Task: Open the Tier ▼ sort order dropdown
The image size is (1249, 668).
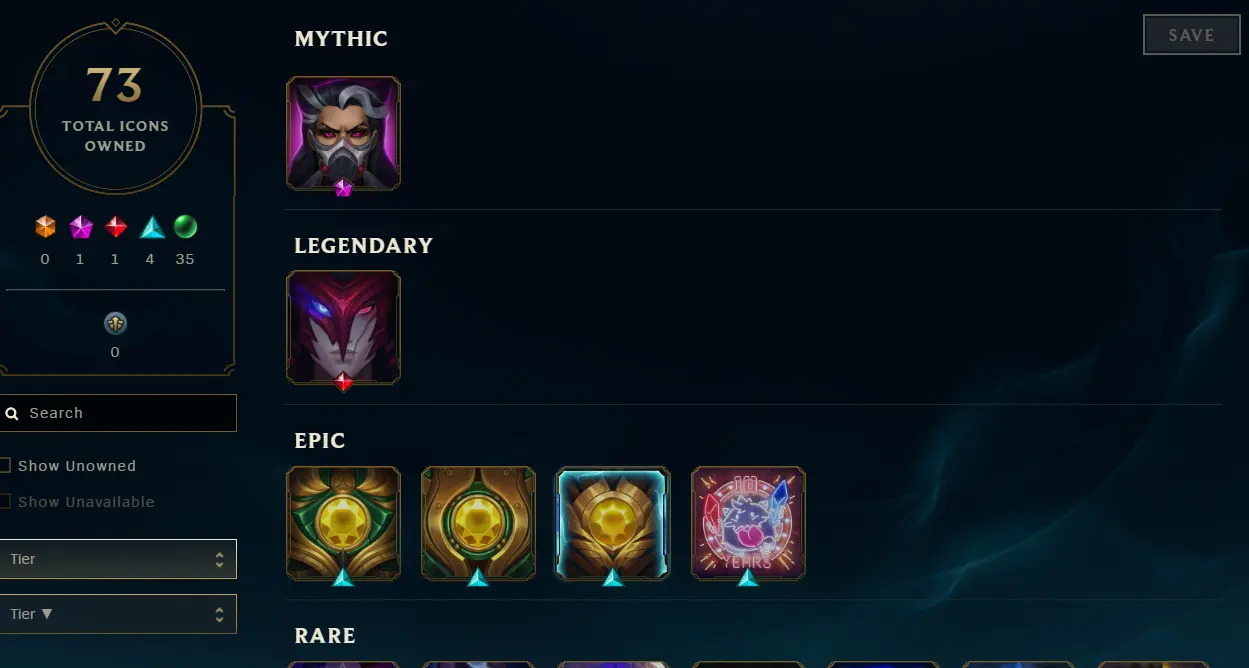Action: pos(117,614)
